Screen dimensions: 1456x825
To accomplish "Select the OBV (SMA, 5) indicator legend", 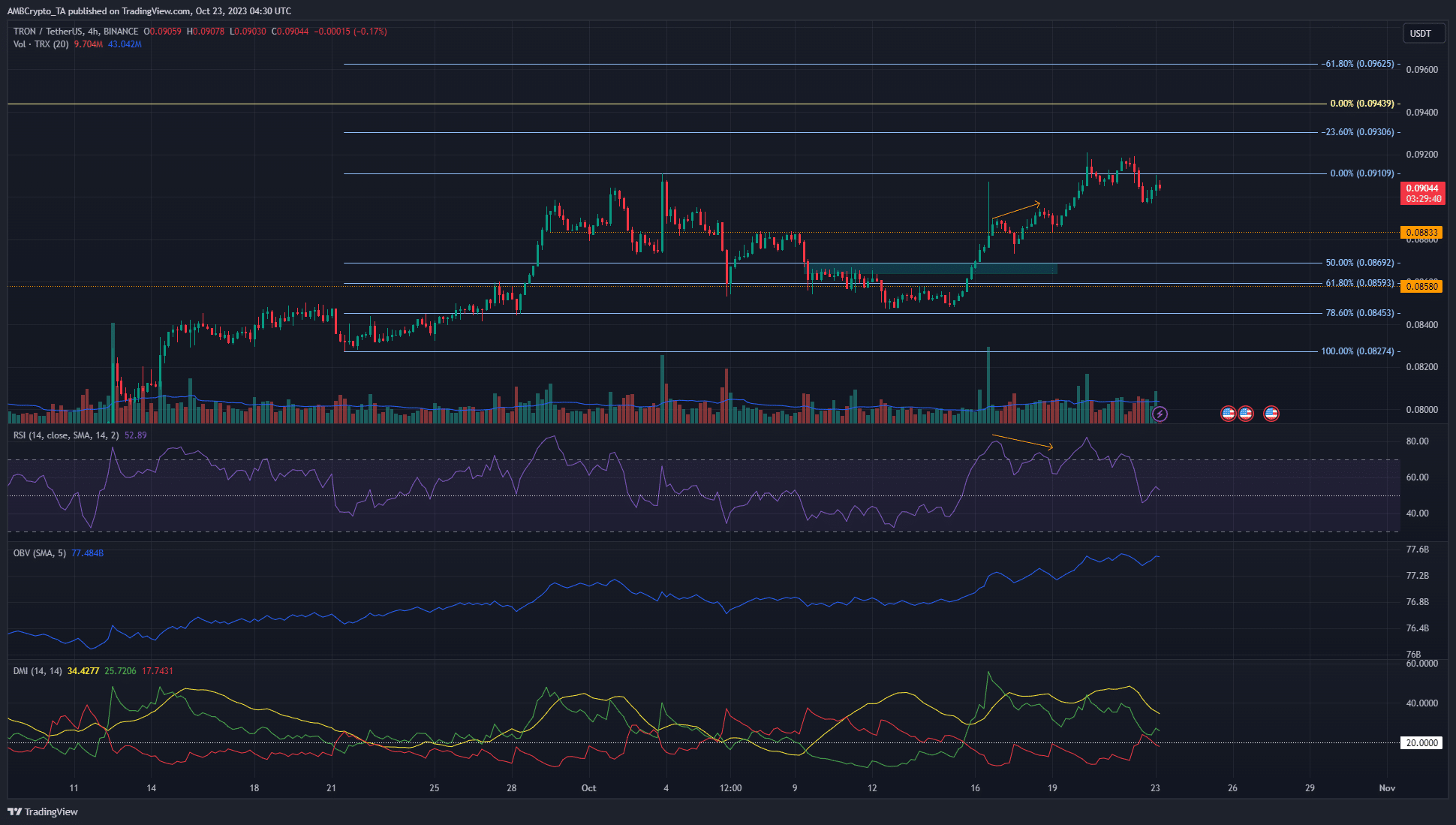I will point(40,553).
